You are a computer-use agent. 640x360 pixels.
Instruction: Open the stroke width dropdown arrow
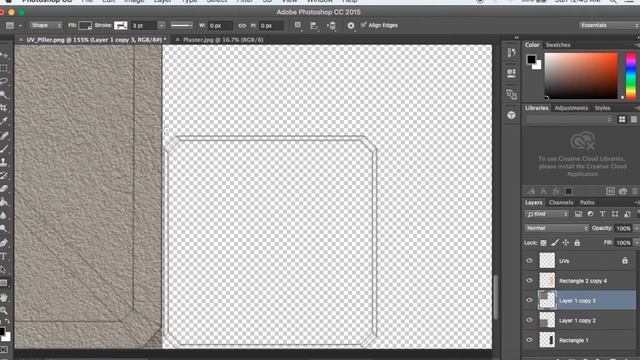(162, 26)
